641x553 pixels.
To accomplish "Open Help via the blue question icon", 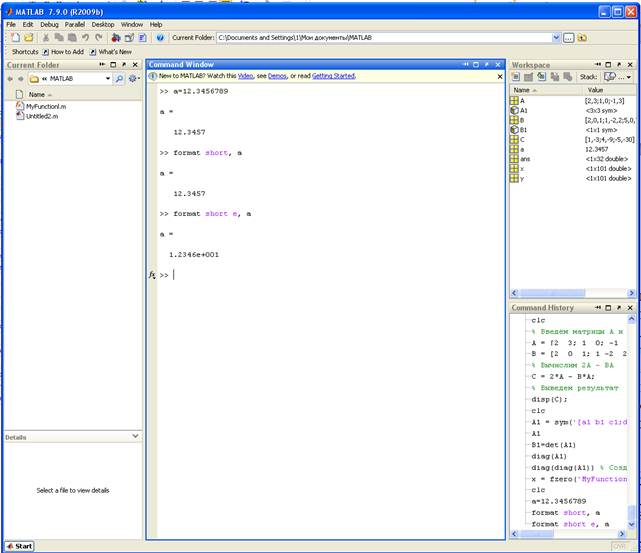I will pyautogui.click(x=160, y=38).
